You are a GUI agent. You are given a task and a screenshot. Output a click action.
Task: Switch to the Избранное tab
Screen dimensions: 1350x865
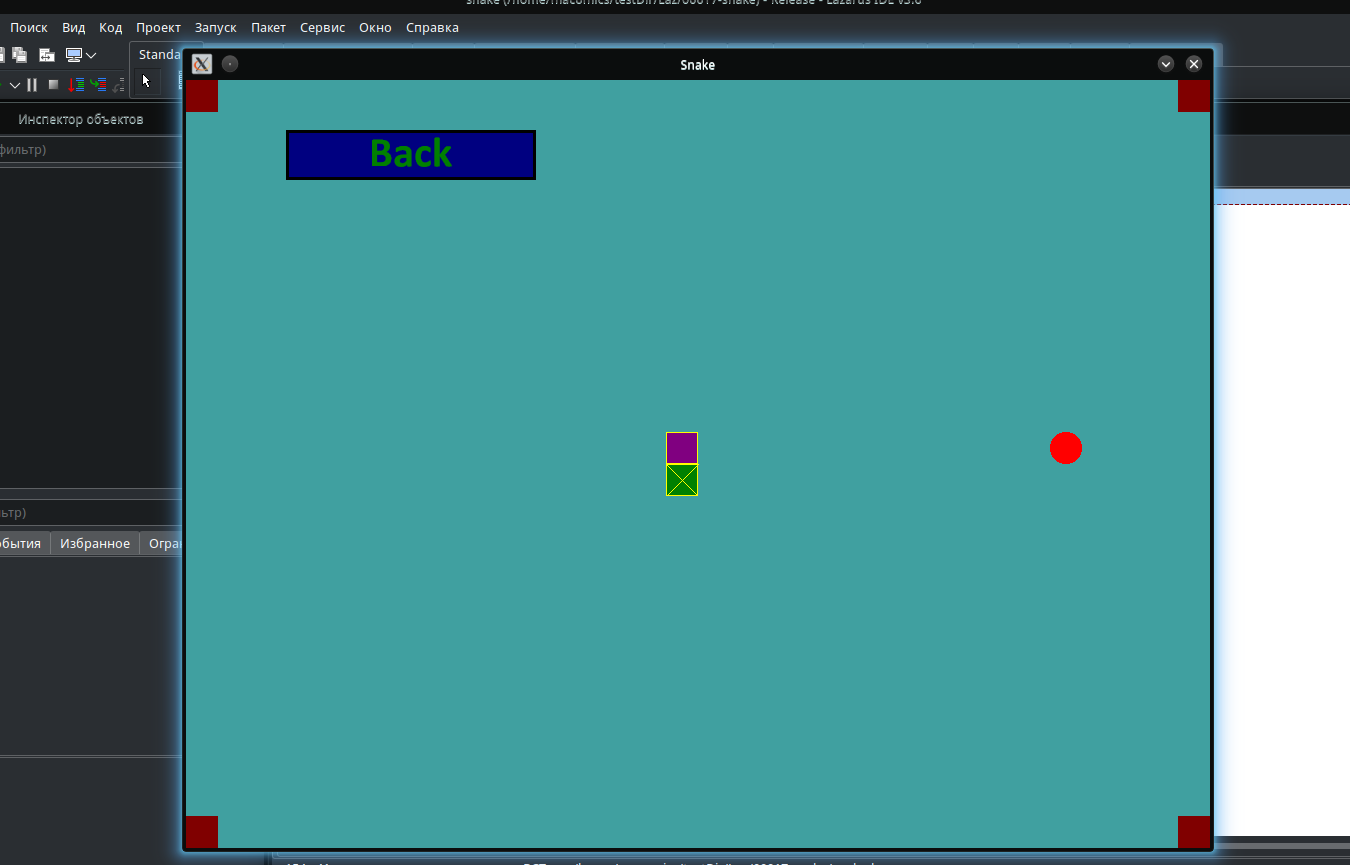pos(95,543)
